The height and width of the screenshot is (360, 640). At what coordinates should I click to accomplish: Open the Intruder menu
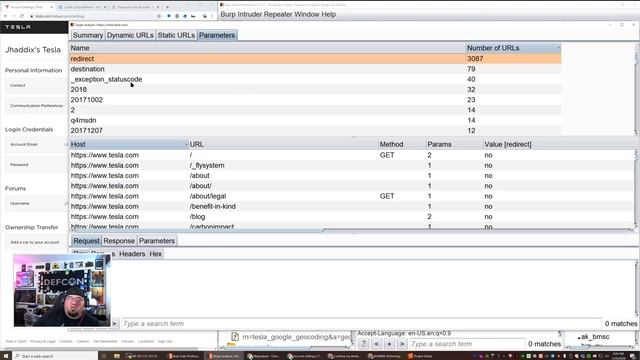pos(250,14)
